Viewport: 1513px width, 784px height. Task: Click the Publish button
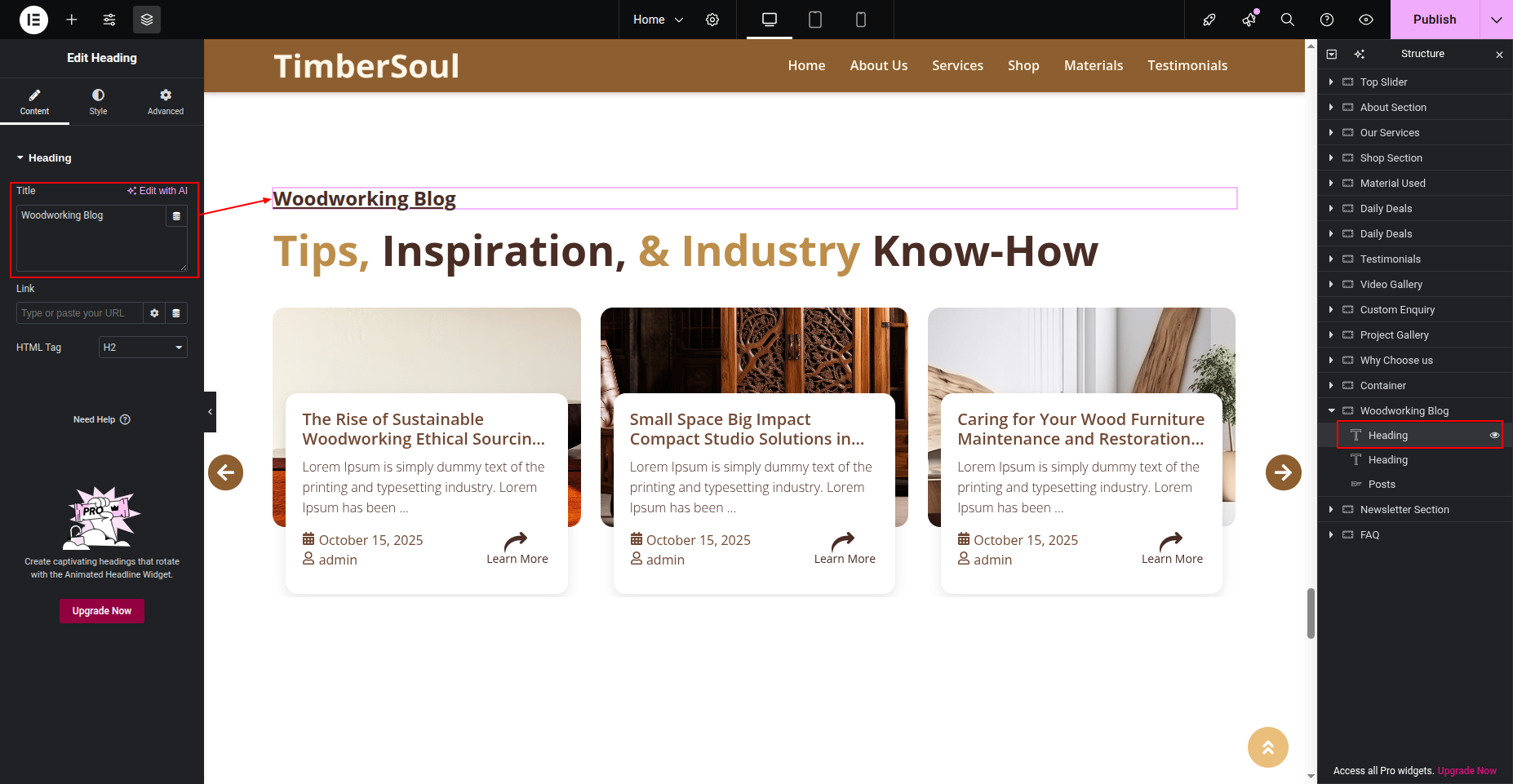tap(1434, 20)
